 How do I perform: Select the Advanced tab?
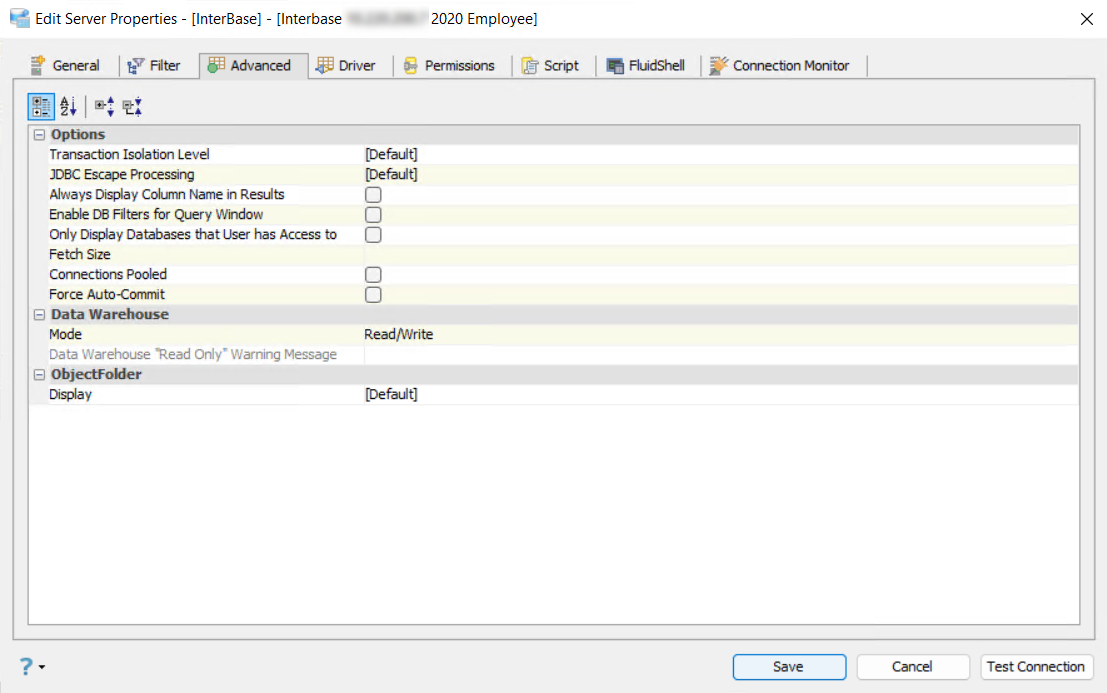253,66
